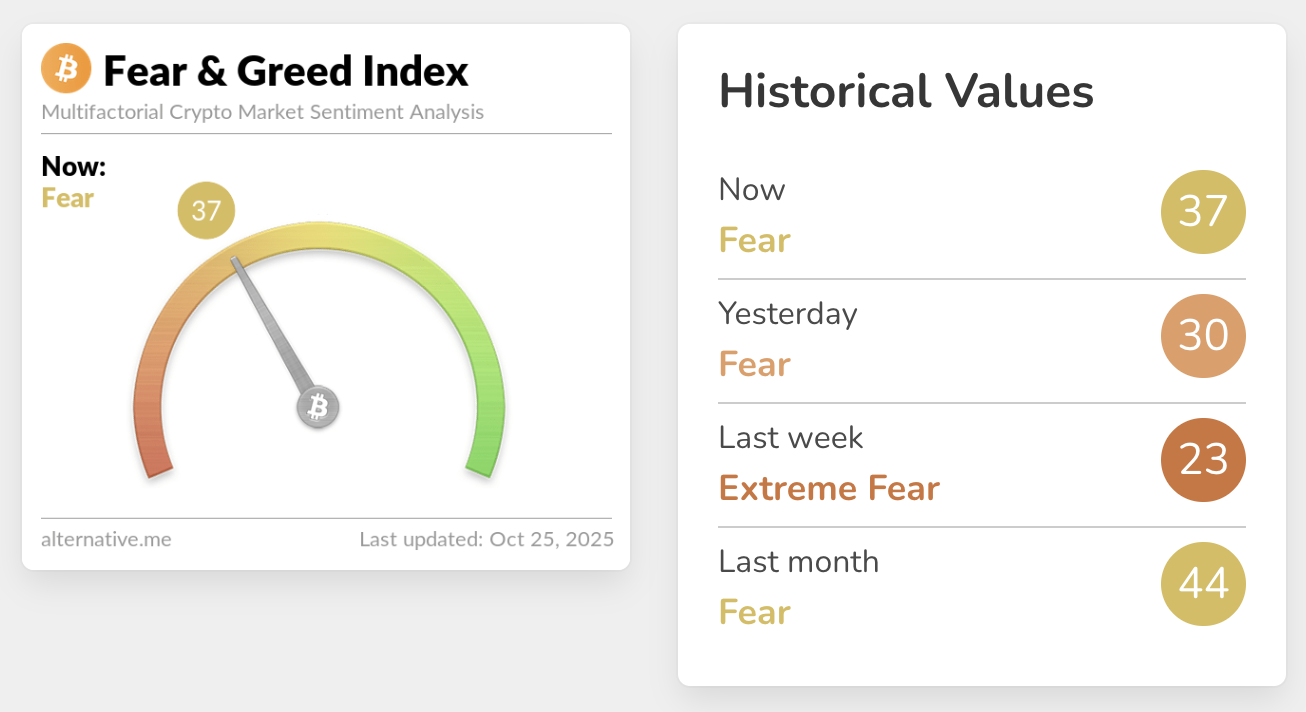Click the Last updated date text
This screenshot has height=712, width=1306.
point(487,539)
